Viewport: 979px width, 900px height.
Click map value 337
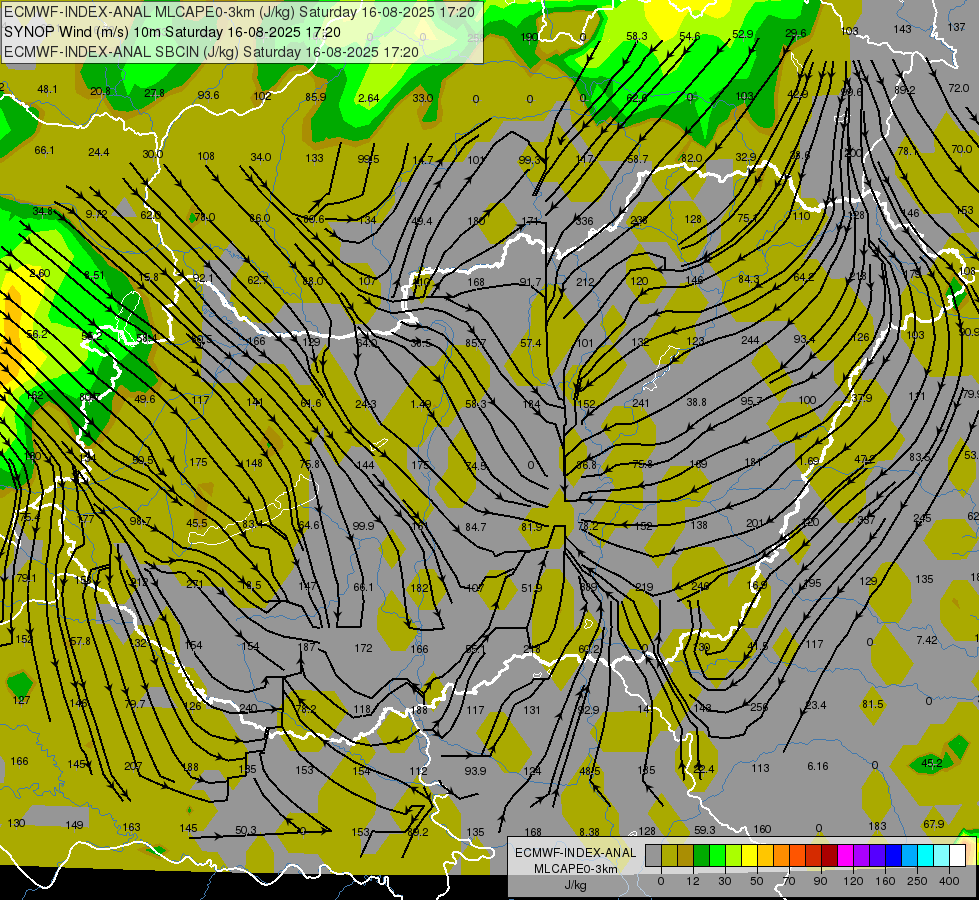point(866,520)
